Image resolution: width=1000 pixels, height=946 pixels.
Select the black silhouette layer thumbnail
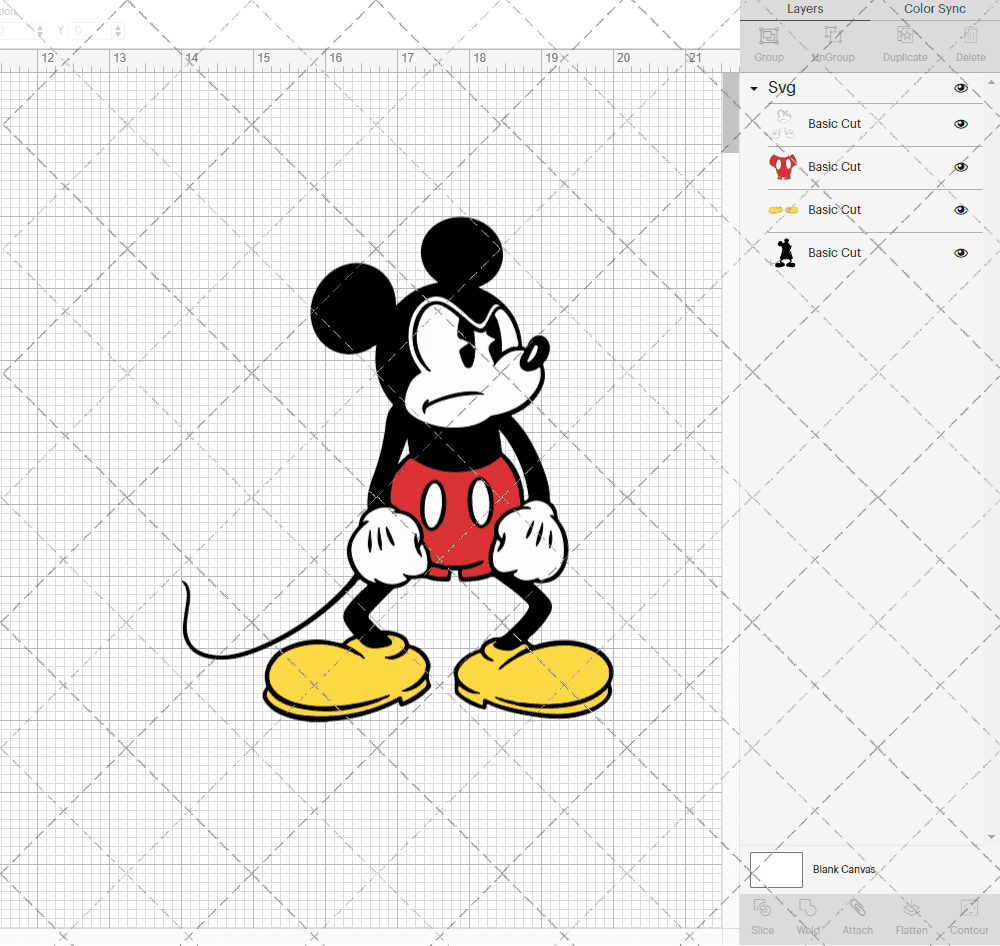coord(785,253)
